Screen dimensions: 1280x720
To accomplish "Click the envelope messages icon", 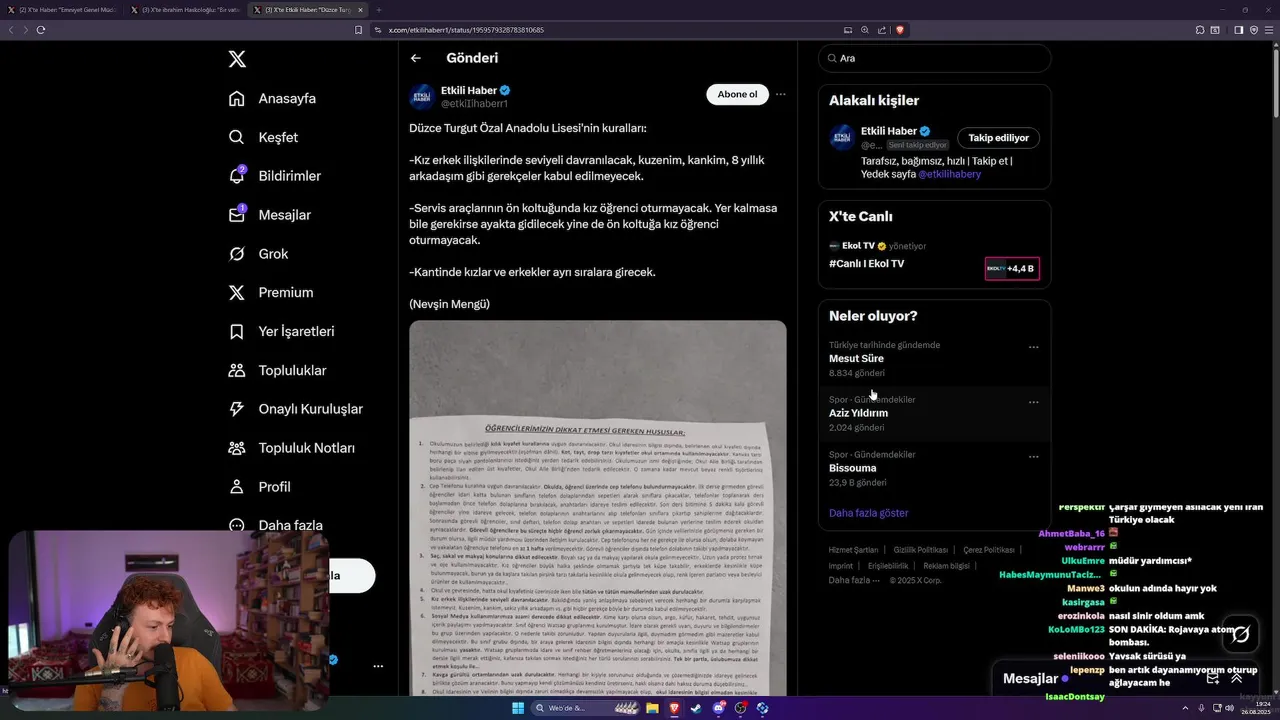I will click(x=237, y=215).
